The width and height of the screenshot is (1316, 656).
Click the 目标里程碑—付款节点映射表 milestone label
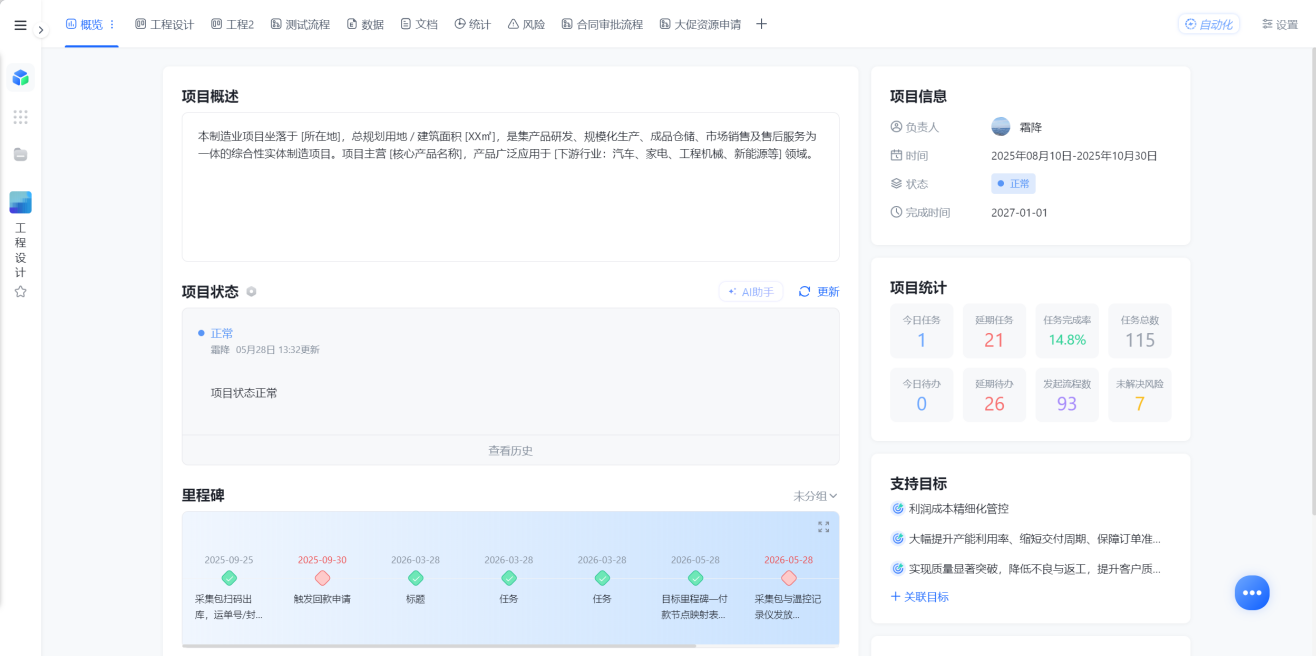click(x=695, y=606)
